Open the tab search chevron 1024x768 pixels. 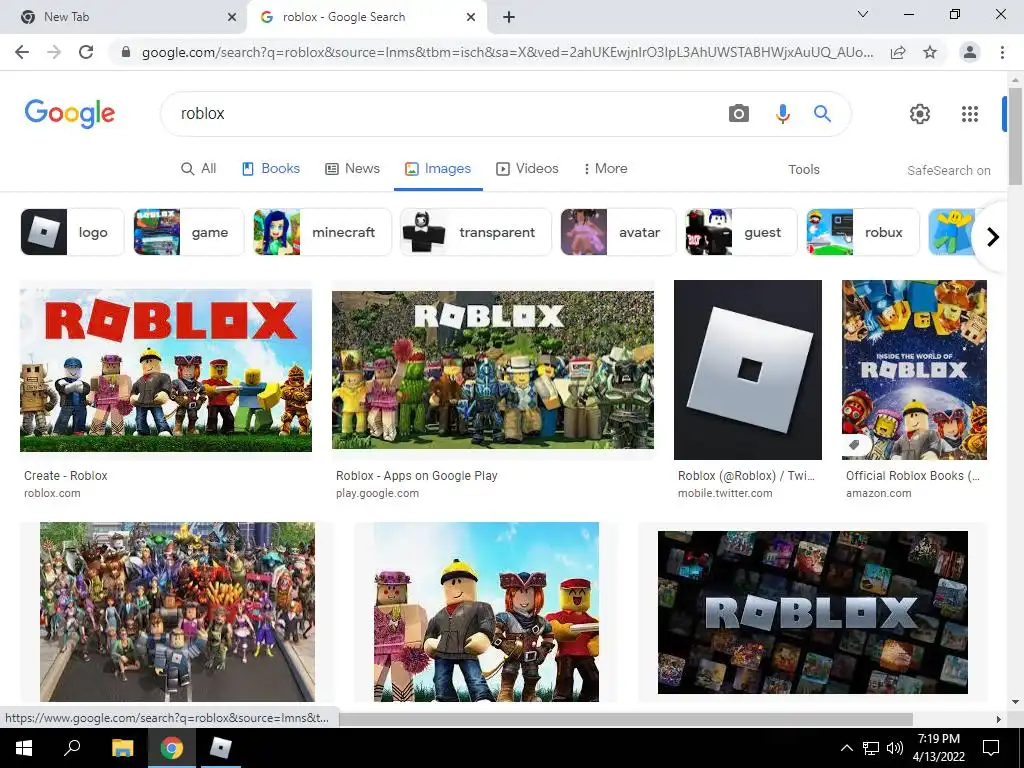coord(863,14)
